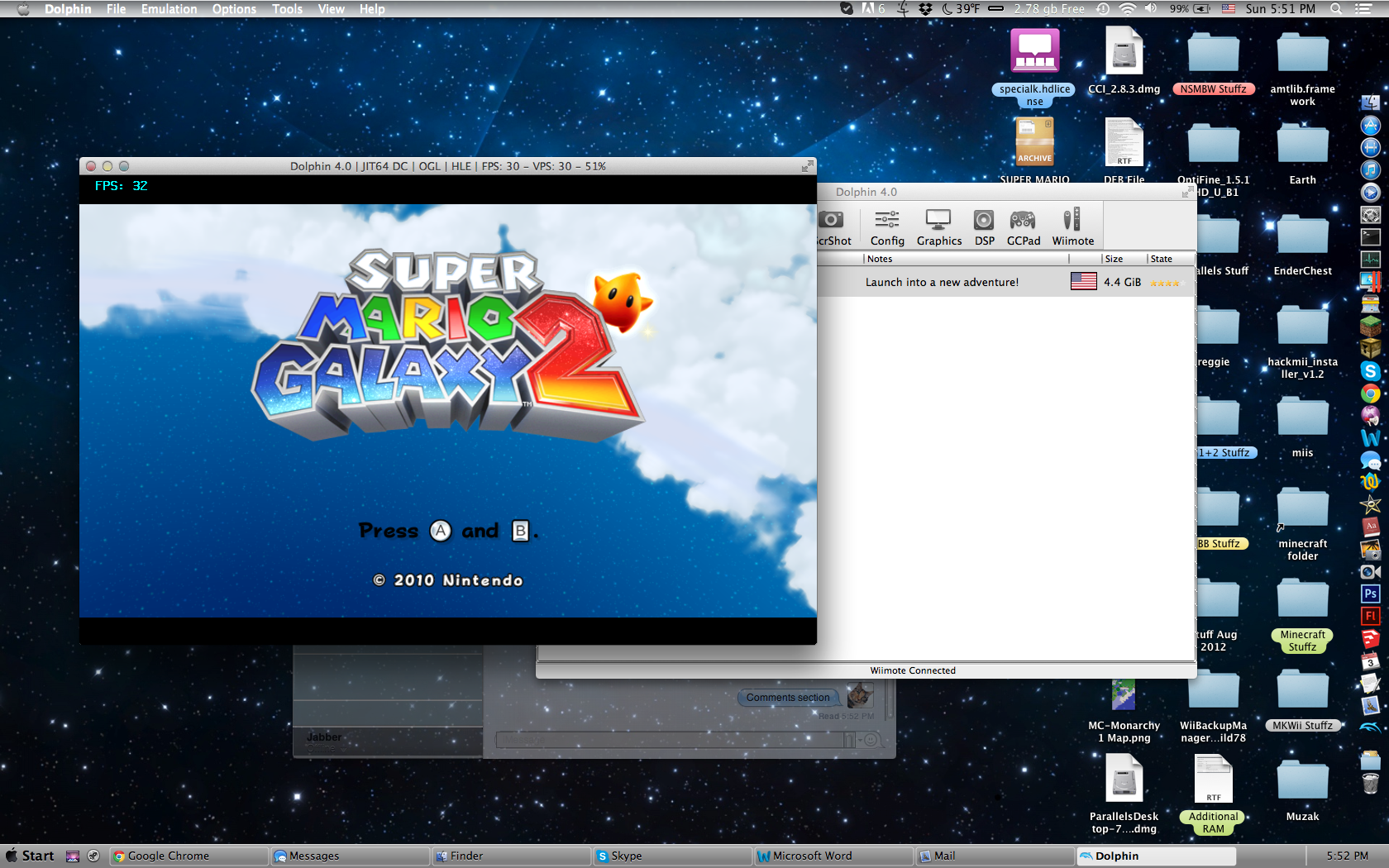
Task: Sort game list by Size column
Action: [x=1115, y=259]
